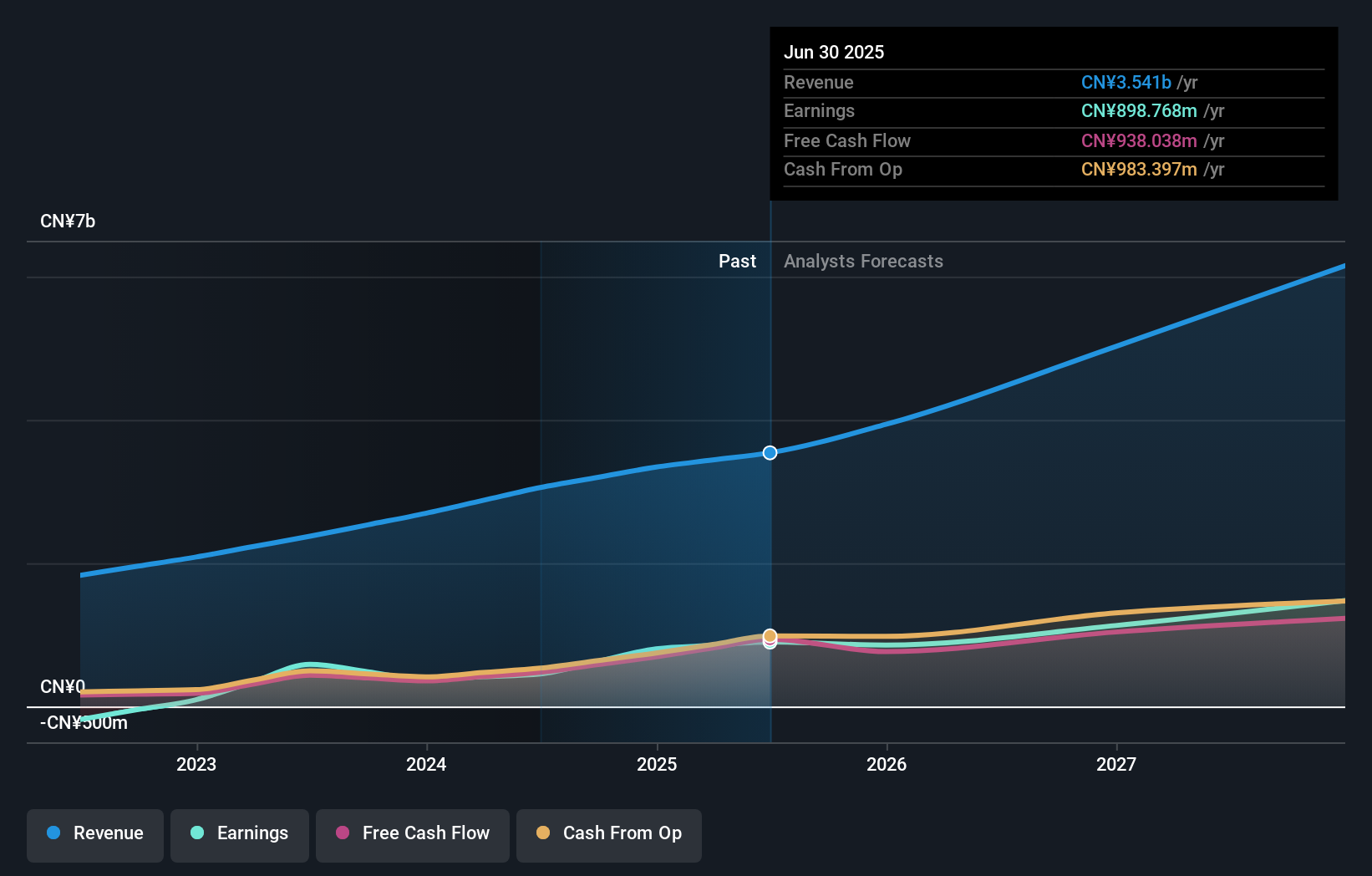Click the Revenue value in the tooltip
This screenshot has width=1372, height=876.
coord(1127,82)
